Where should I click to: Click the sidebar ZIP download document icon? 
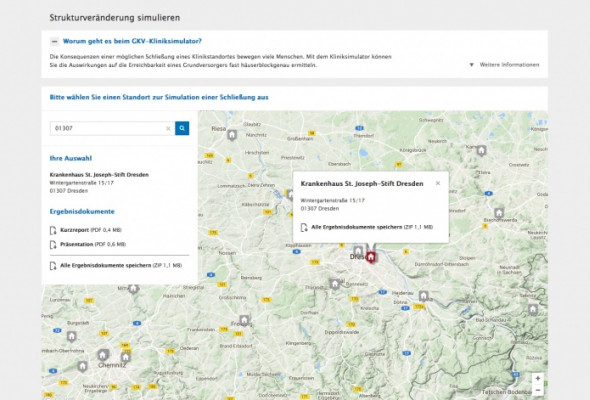click(x=53, y=266)
